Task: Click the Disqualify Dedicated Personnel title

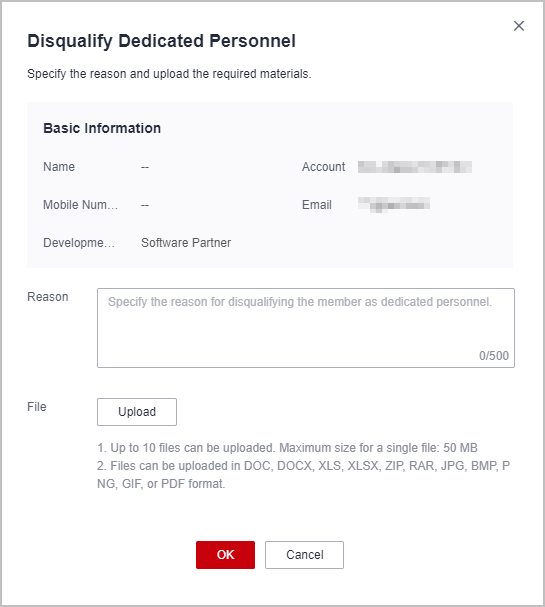Action: [x=161, y=41]
